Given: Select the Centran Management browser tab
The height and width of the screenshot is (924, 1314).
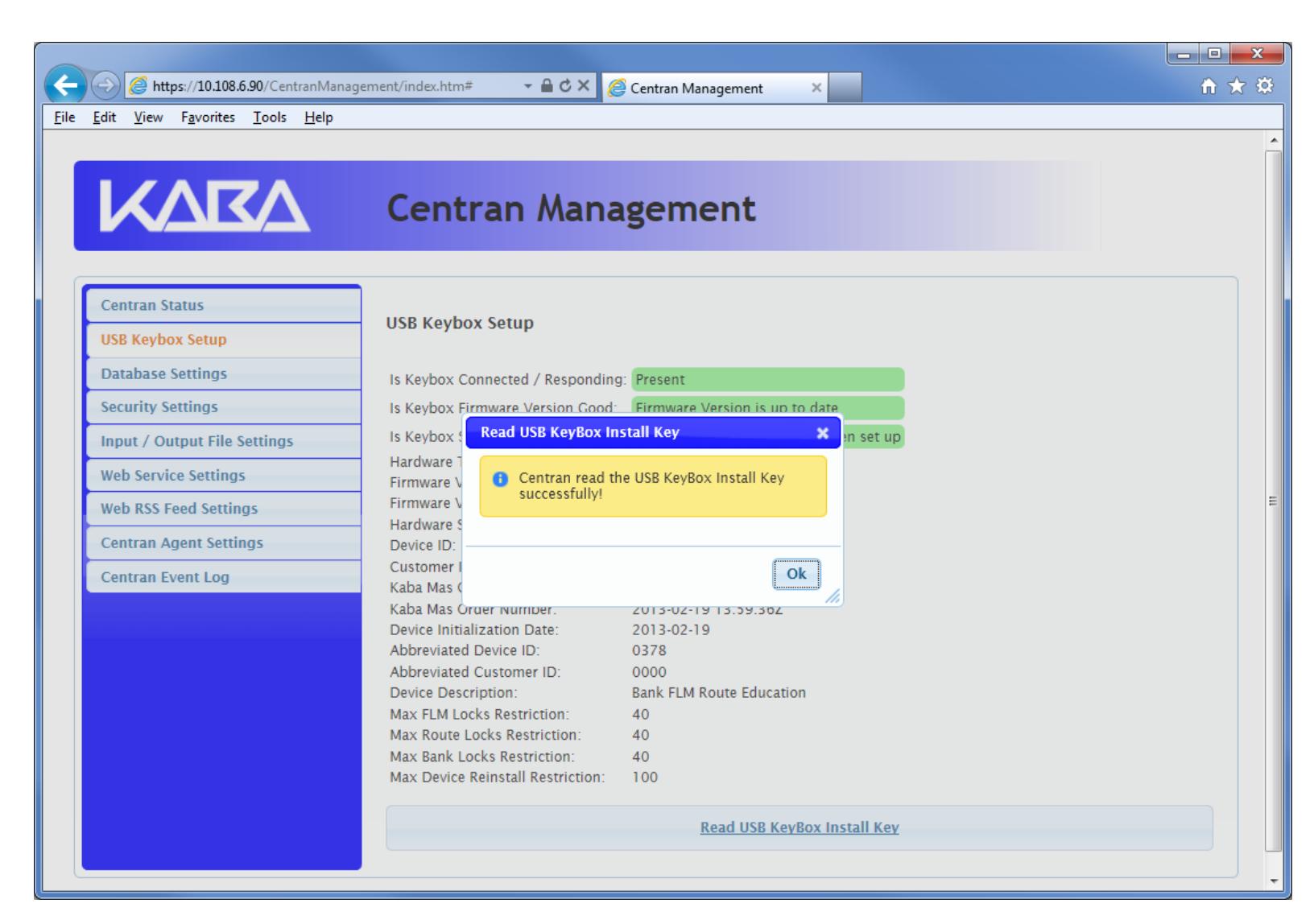Looking at the screenshot, I should [715, 88].
